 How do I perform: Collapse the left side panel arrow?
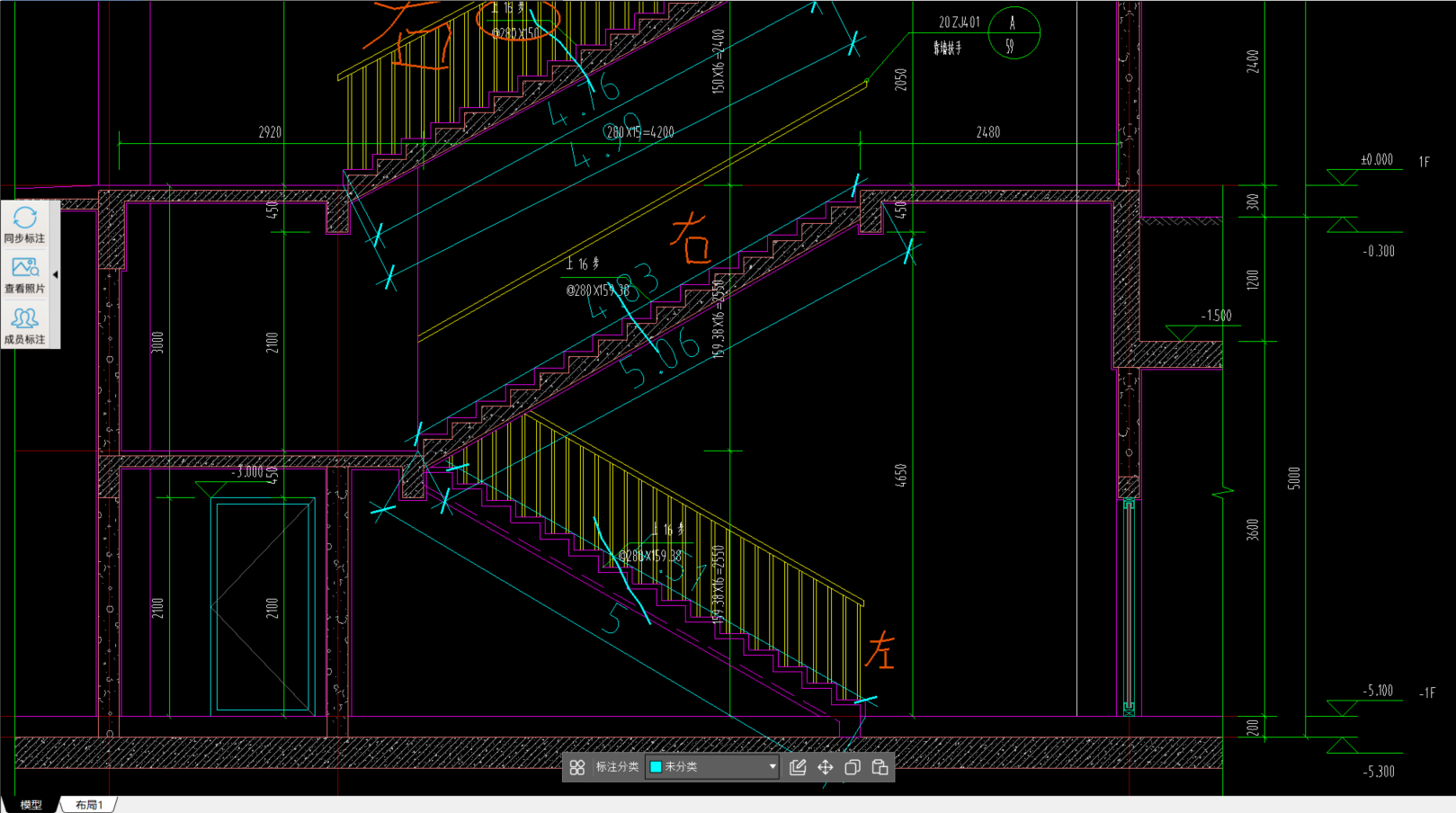(56, 274)
